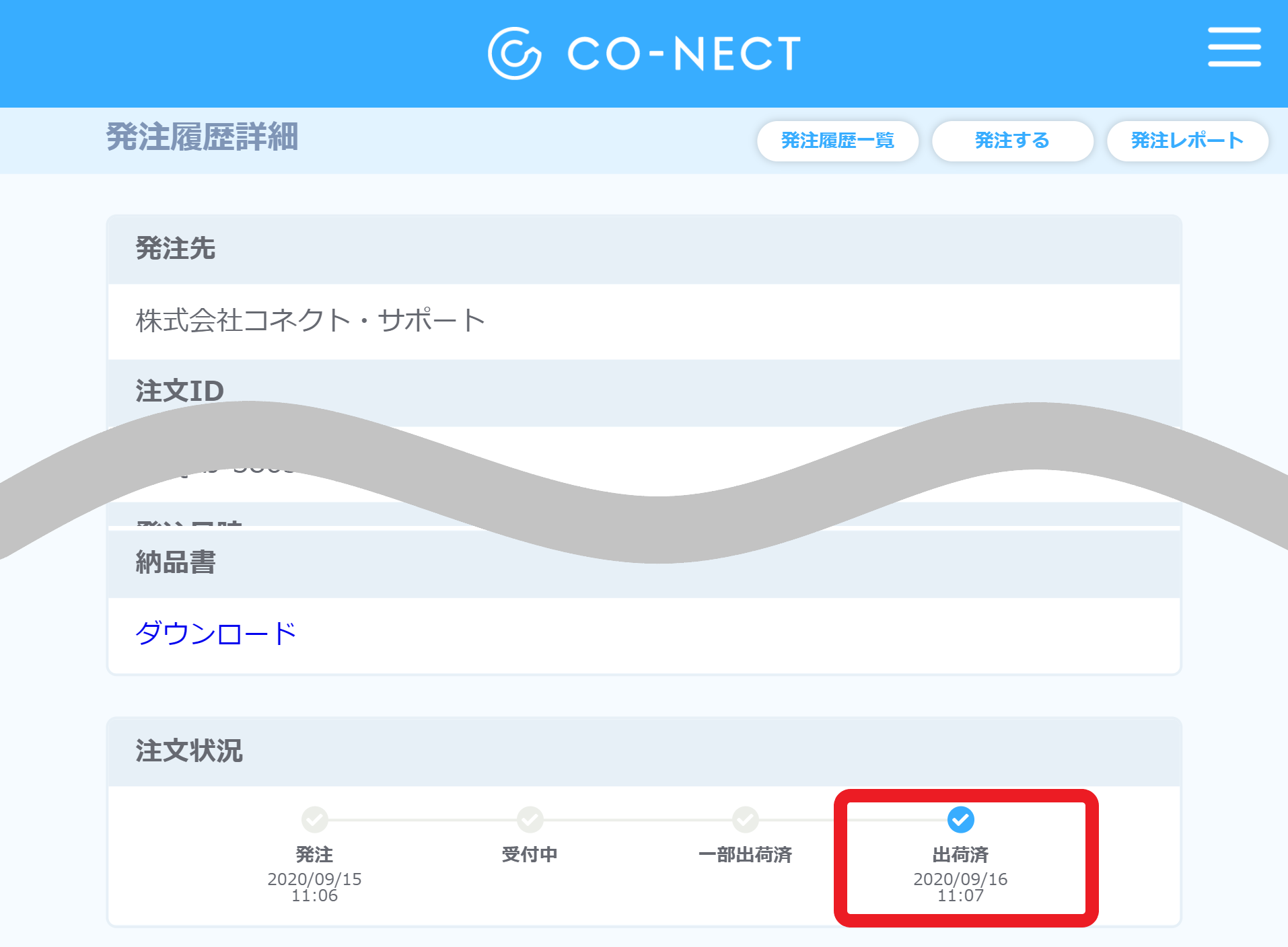Open 発注履歴一覧 order history list
Image resolution: width=1288 pixels, height=947 pixels.
838,141
